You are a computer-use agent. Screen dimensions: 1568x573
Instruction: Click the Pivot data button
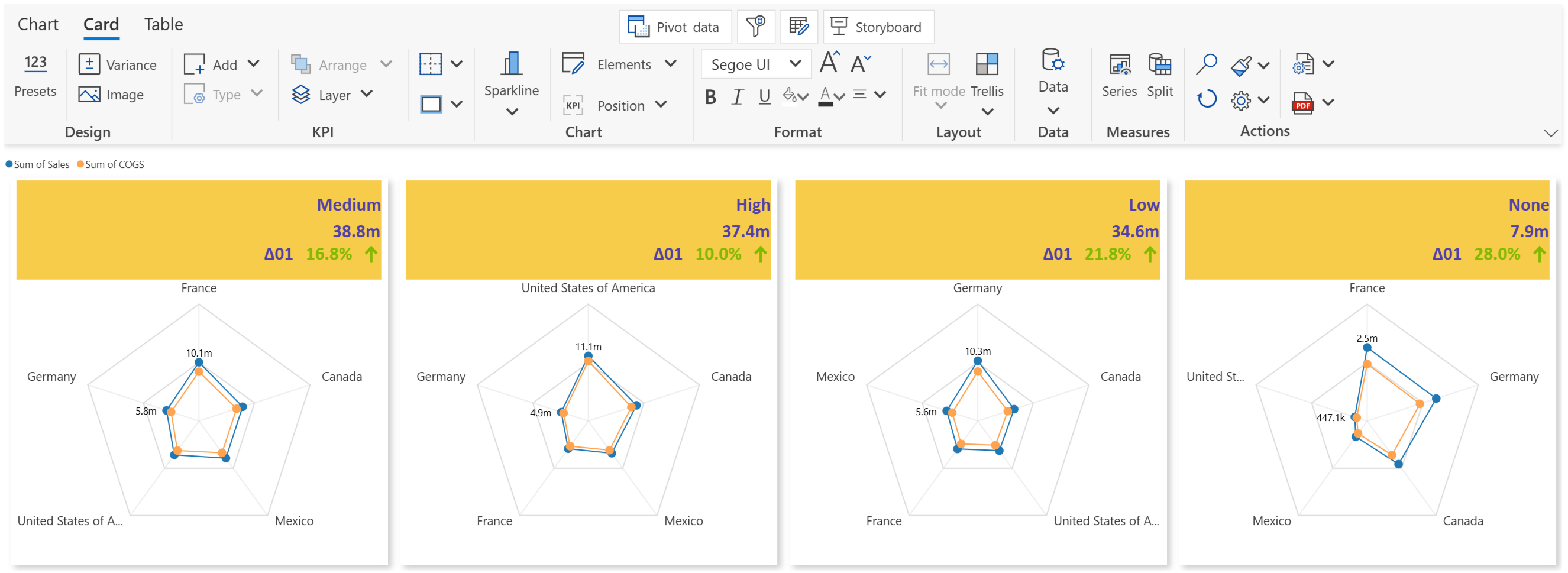tap(674, 27)
